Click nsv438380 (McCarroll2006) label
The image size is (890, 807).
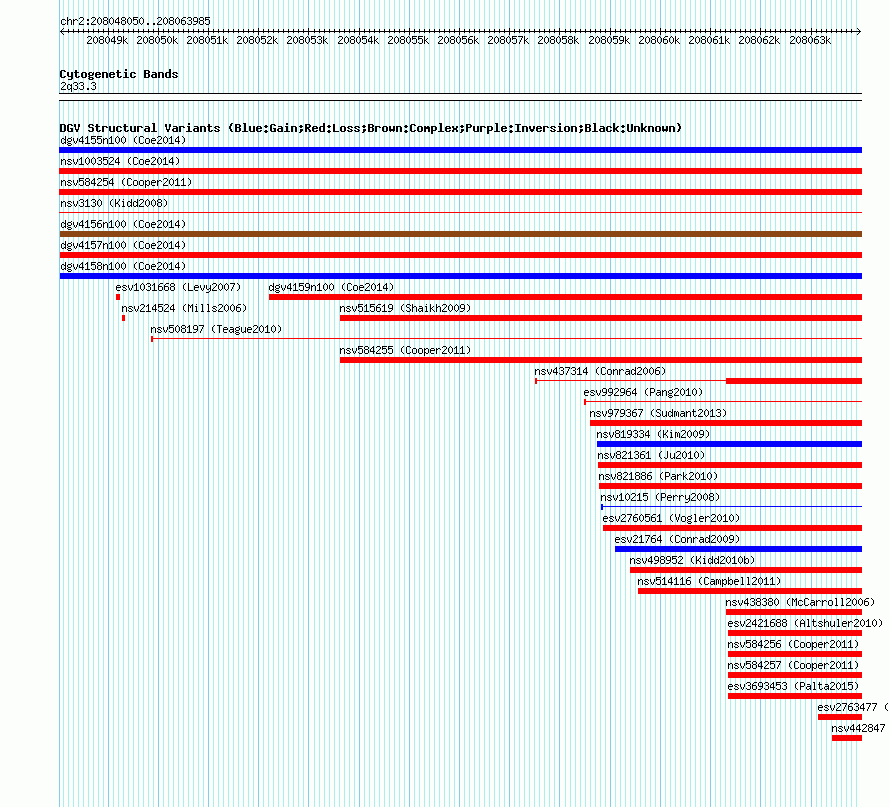point(800,602)
